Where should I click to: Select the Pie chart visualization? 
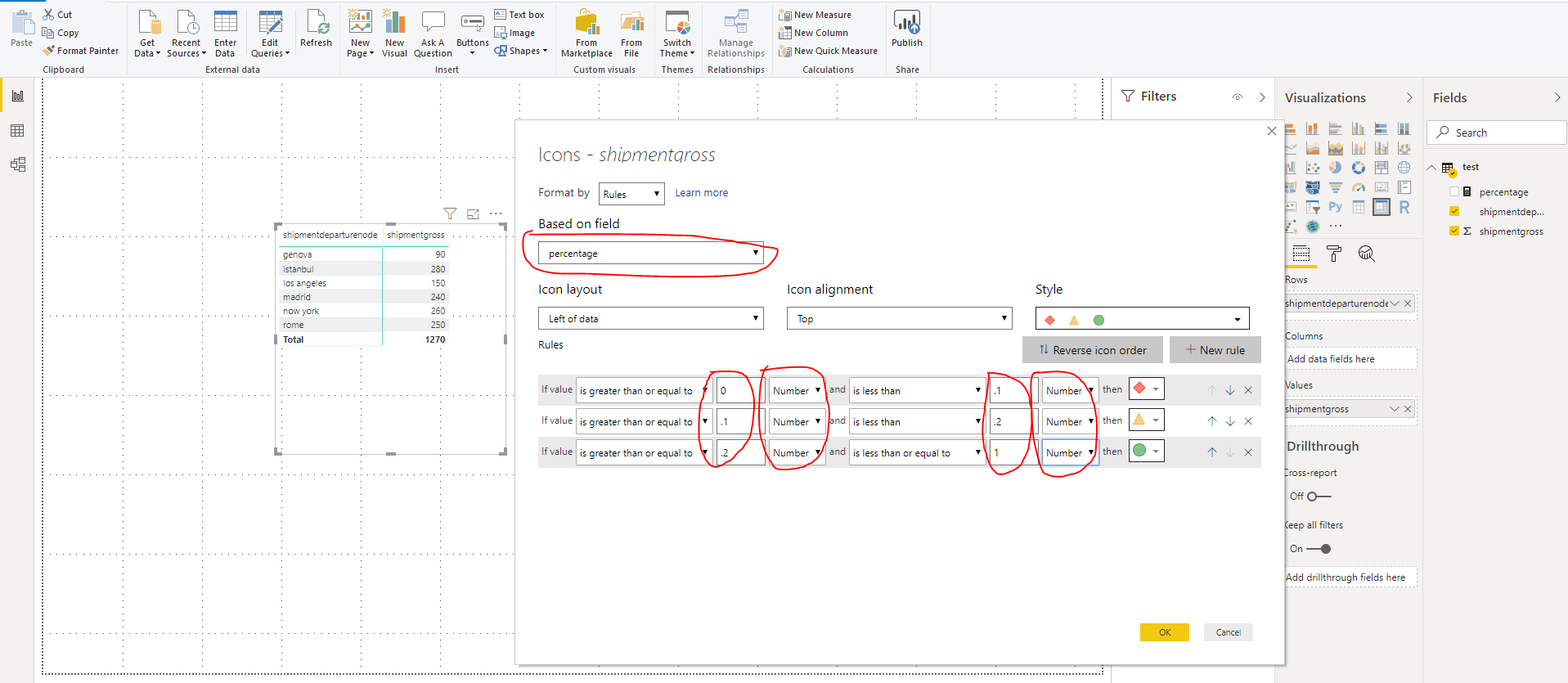1335,168
